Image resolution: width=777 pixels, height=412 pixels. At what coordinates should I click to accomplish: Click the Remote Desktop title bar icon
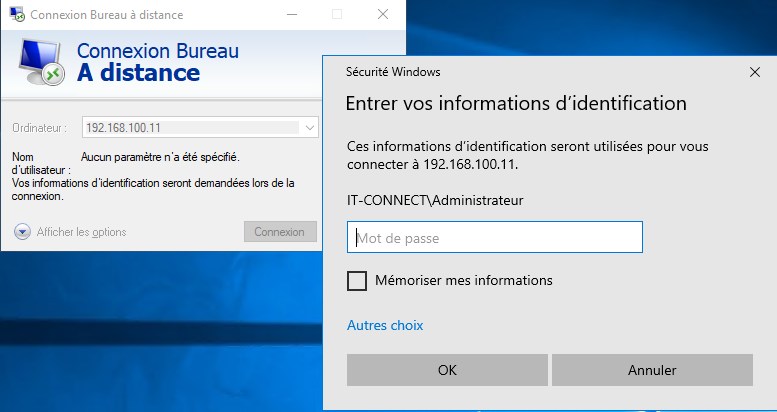[x=17, y=15]
